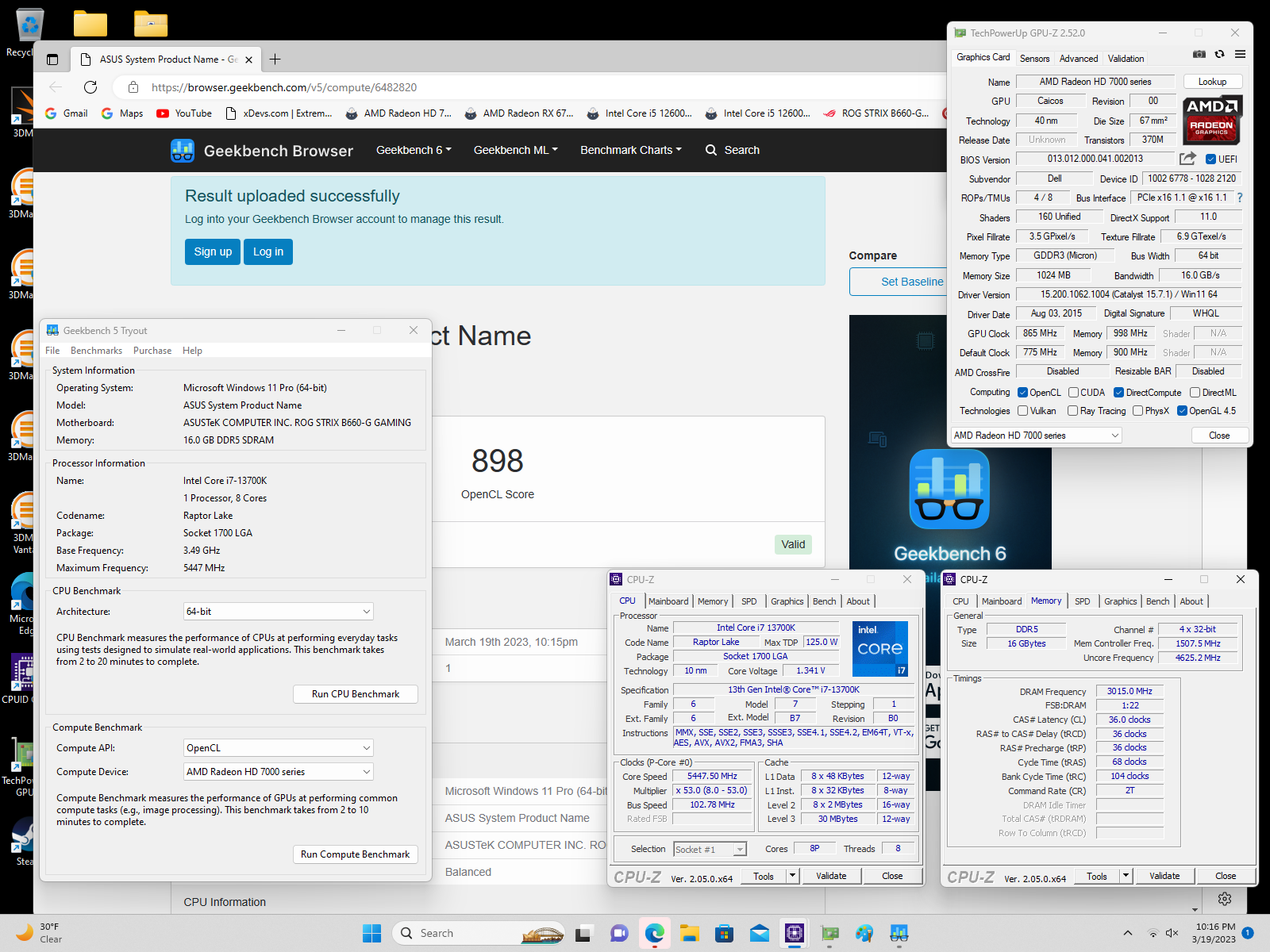
Task: Toggle the OpenGL 4.5 checkbox
Action: pos(1182,411)
